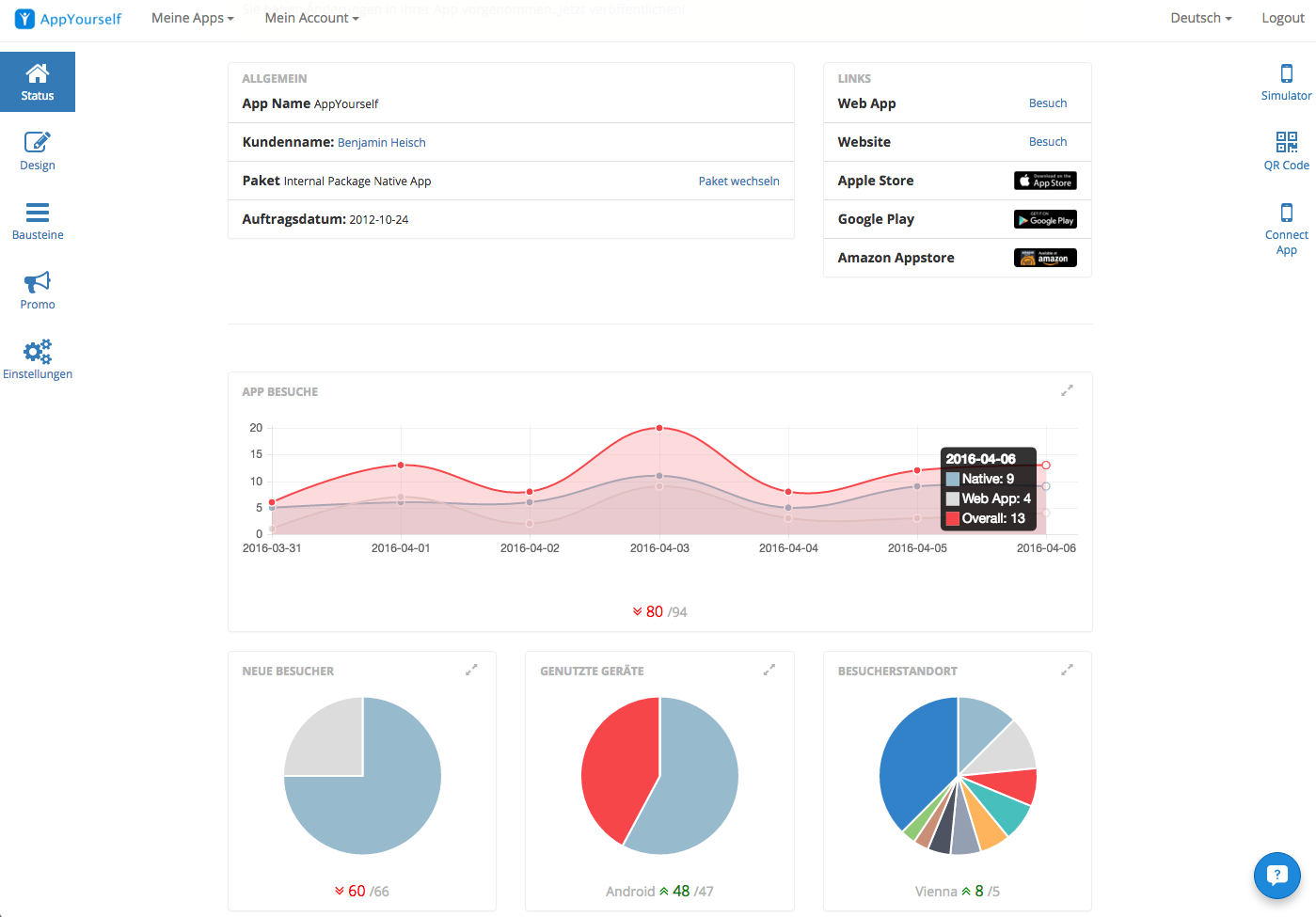Open the AppYourself logo home link
The width and height of the screenshot is (1316, 917).
[x=69, y=19]
